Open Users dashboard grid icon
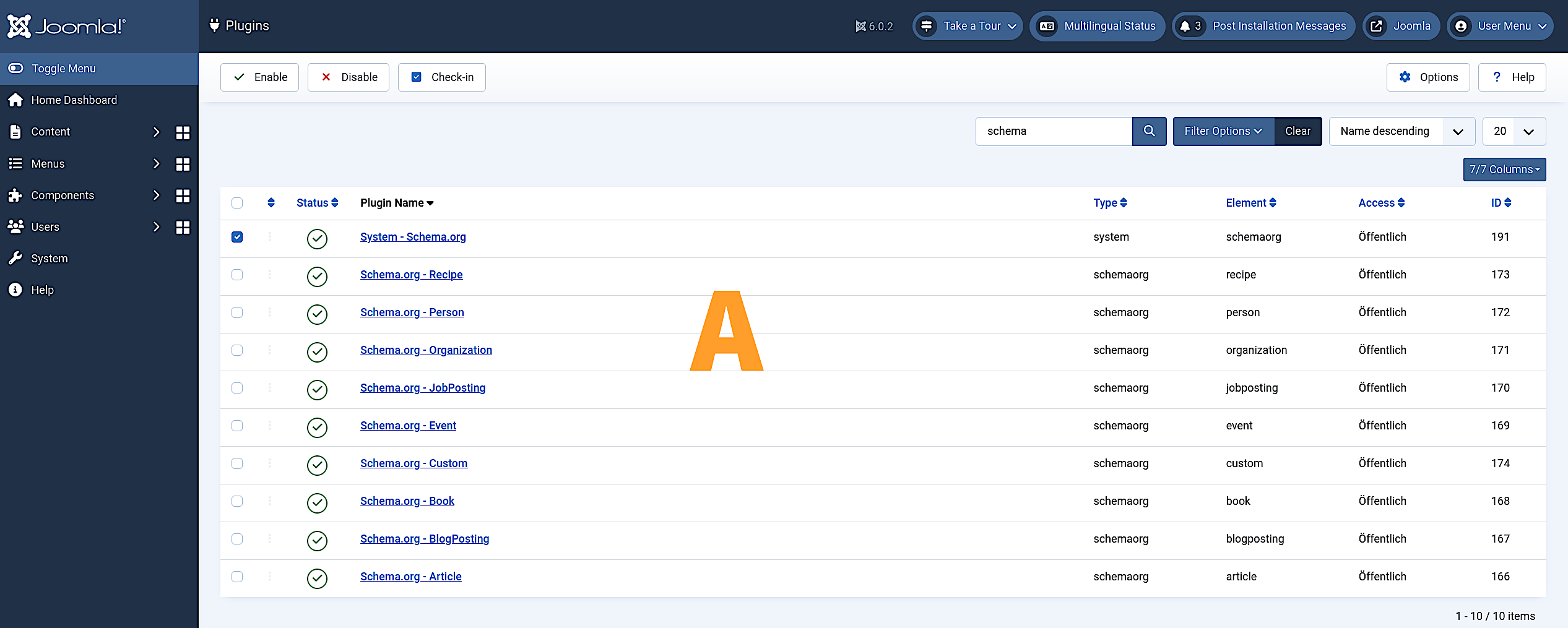 coord(183,228)
